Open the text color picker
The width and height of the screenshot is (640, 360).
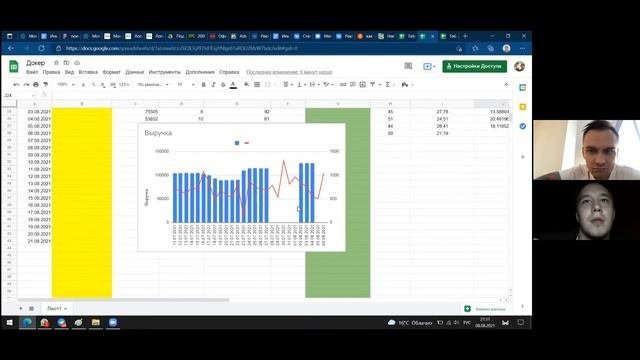click(x=233, y=84)
